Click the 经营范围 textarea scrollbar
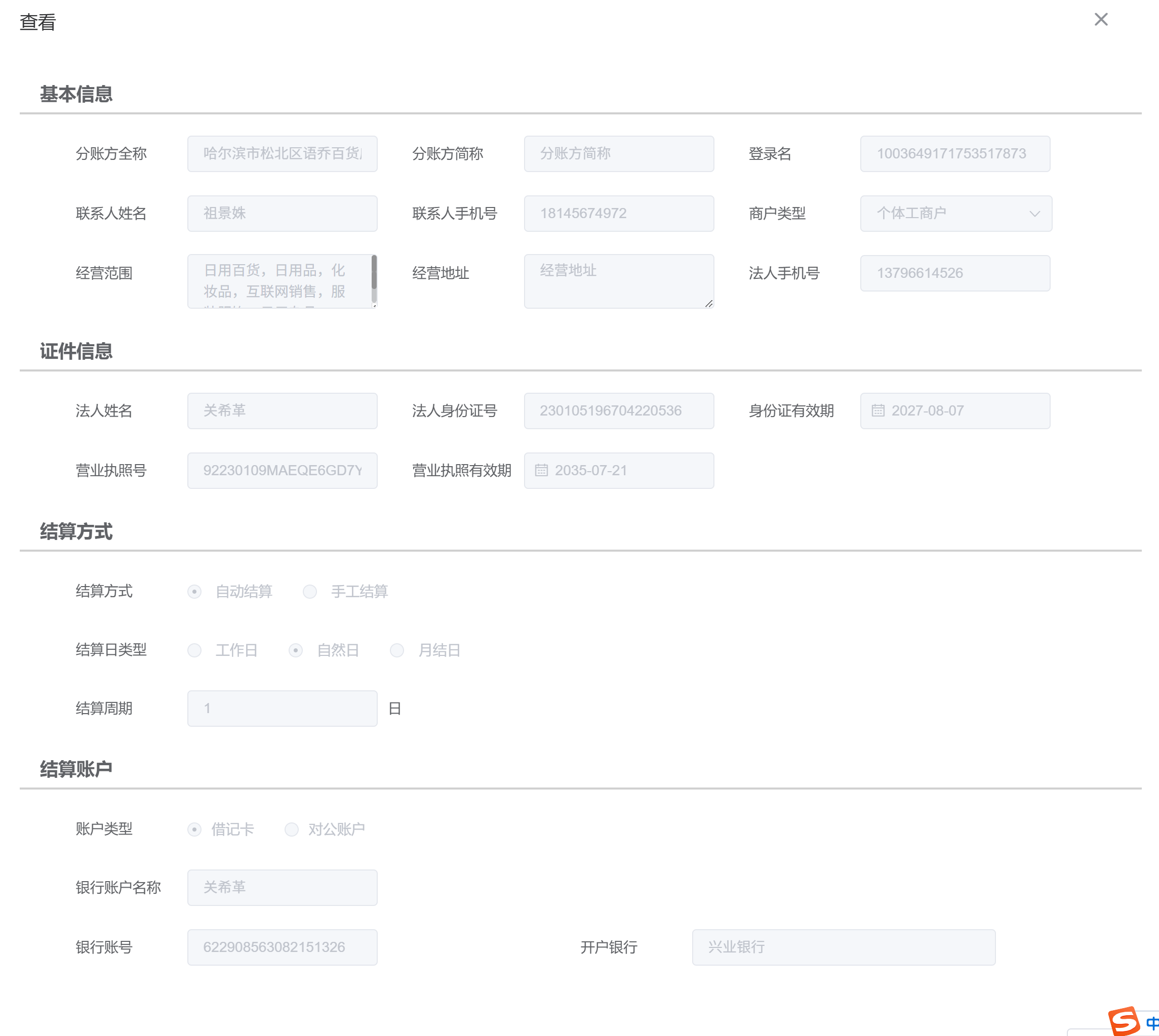 374,273
